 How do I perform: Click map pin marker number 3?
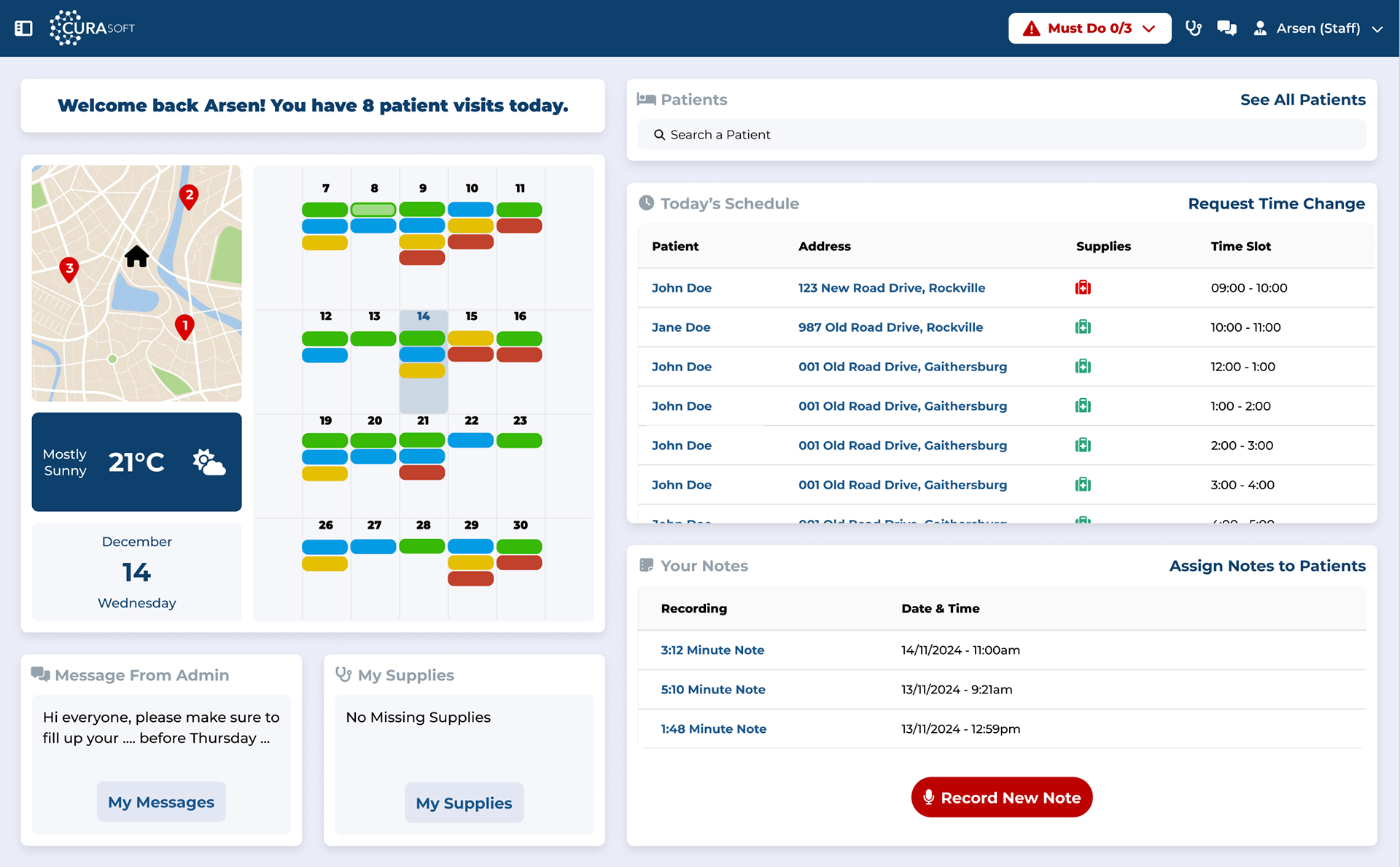coord(69,269)
